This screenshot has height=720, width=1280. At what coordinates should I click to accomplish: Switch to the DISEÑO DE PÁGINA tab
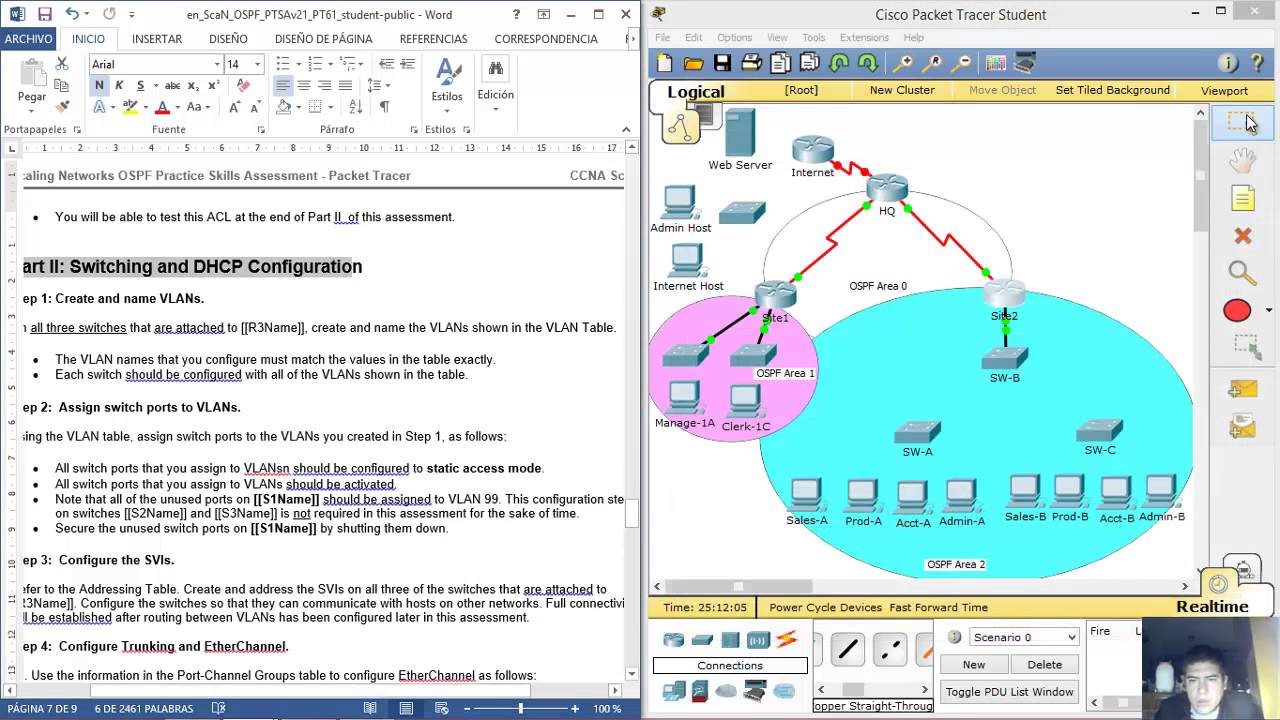(323, 39)
